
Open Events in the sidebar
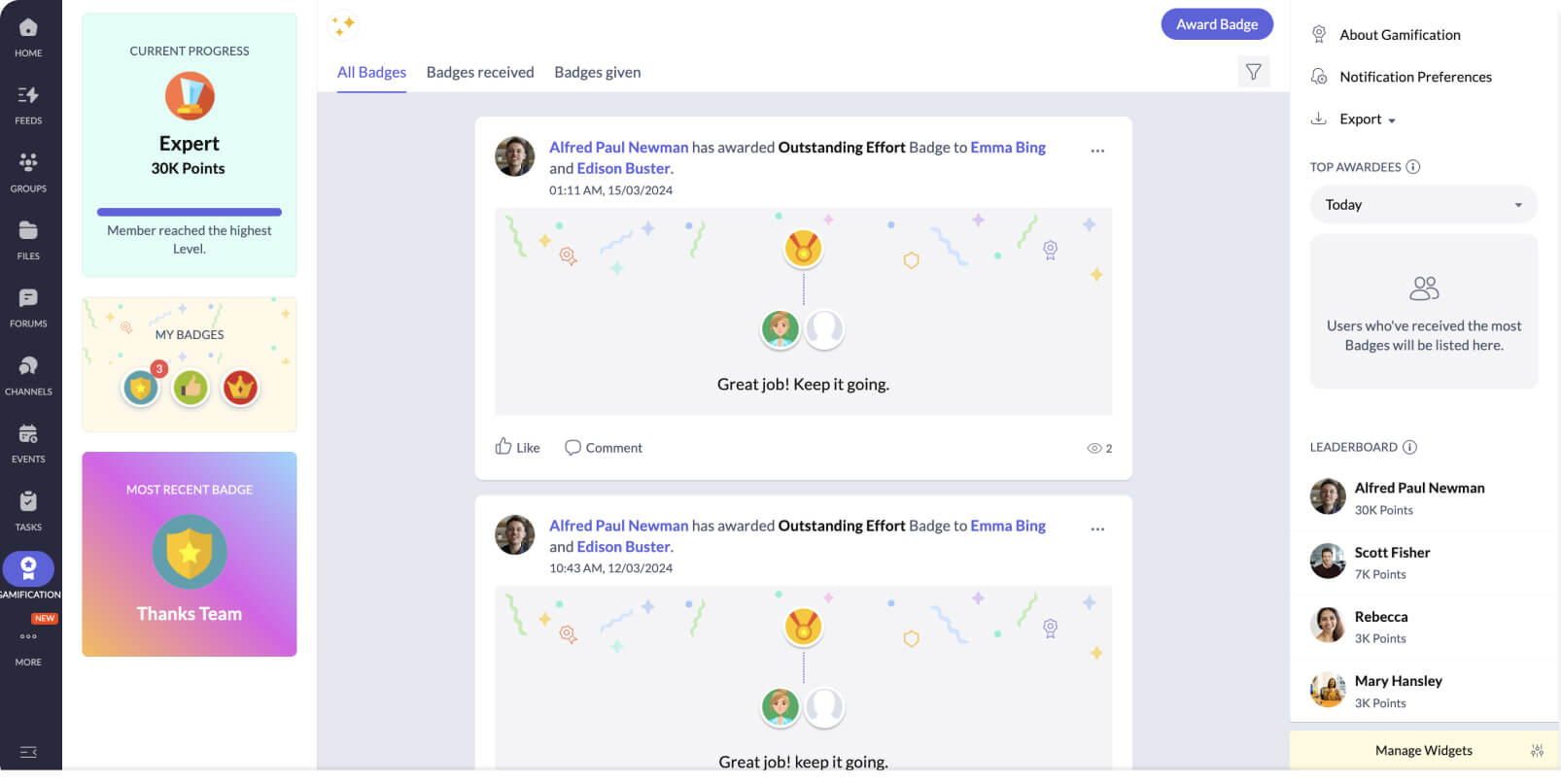click(28, 443)
